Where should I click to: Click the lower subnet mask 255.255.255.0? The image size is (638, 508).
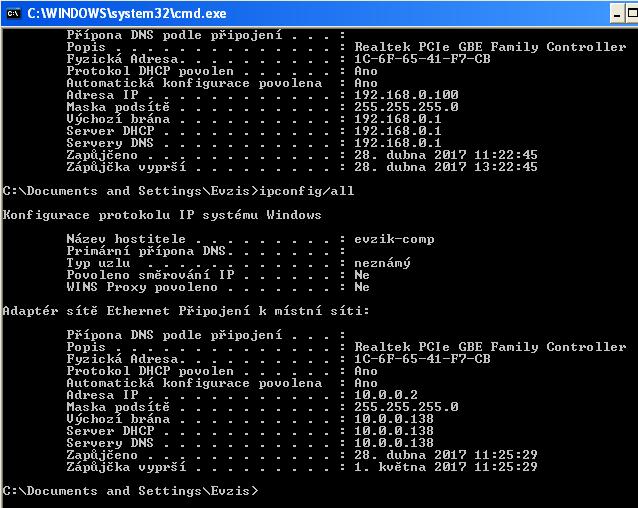(x=406, y=407)
